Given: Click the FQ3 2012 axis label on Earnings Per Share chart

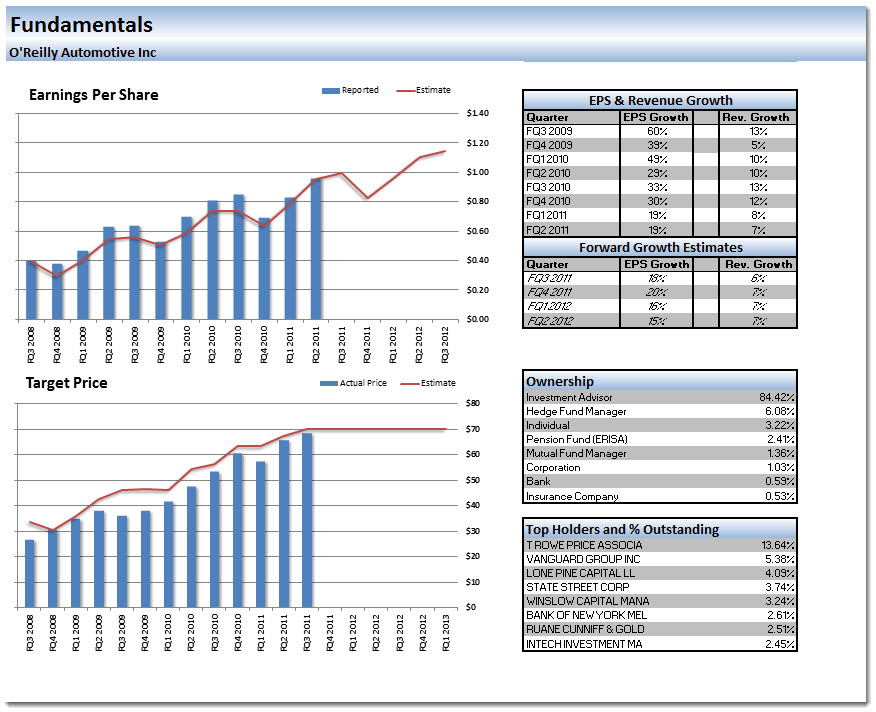Looking at the screenshot, I should (445, 345).
